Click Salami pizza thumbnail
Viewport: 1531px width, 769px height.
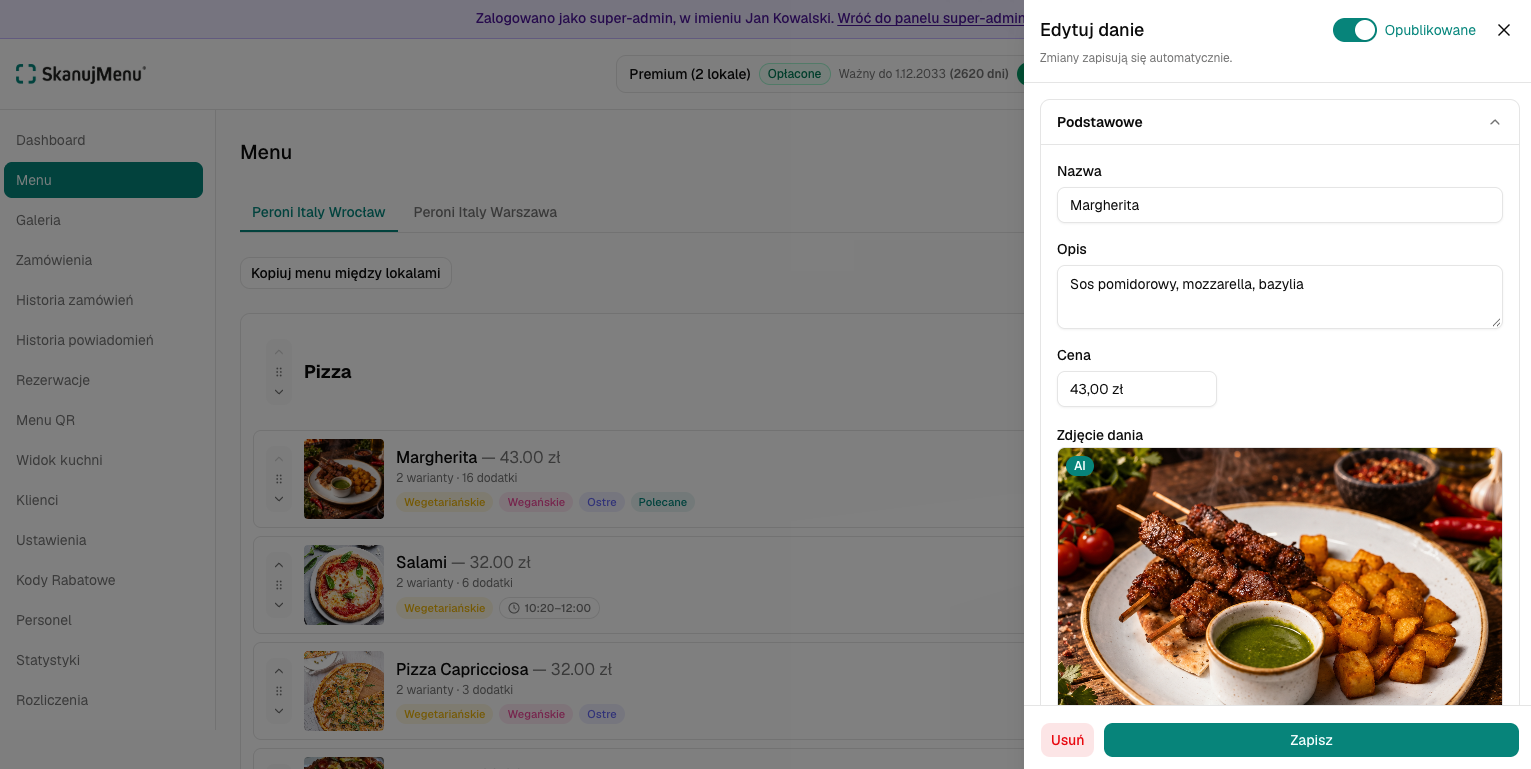click(344, 585)
